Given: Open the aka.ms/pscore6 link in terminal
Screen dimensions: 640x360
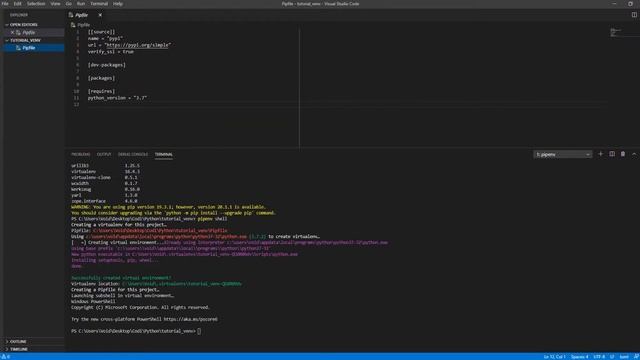Looking at the screenshot, I should (x=191, y=319).
